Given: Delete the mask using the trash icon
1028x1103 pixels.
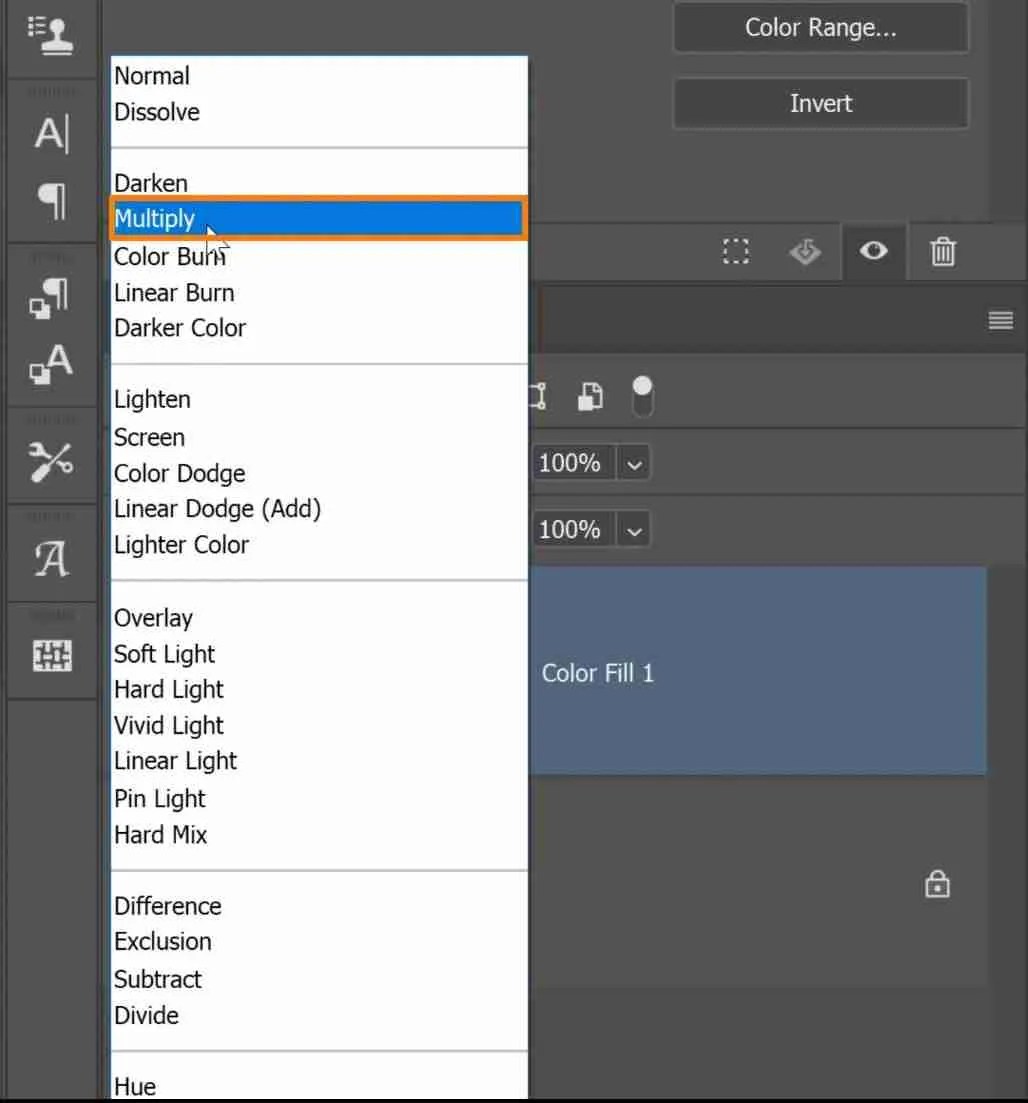Looking at the screenshot, I should tap(941, 252).
